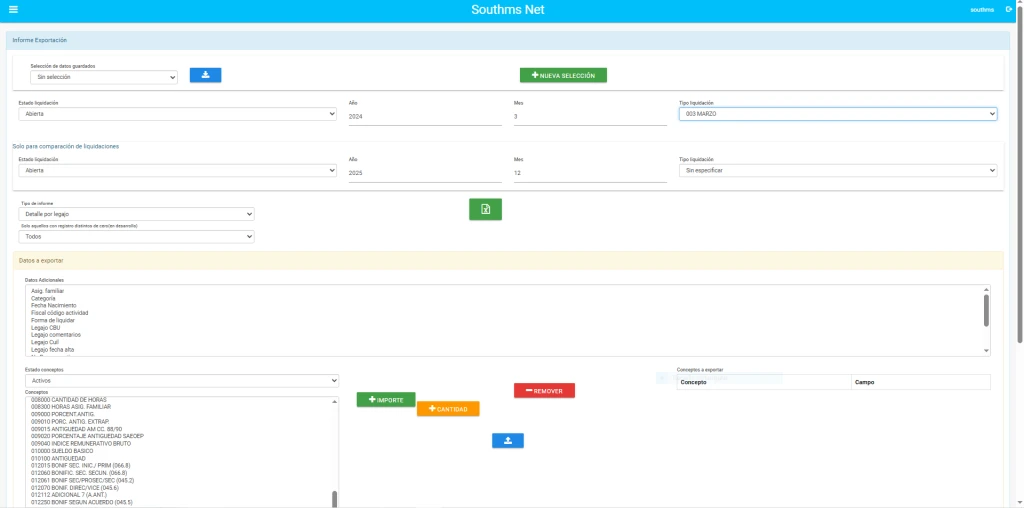Open the Estado conceptos dropdown showing Activos
Viewport: 1024px width, 508px height.
[182, 380]
